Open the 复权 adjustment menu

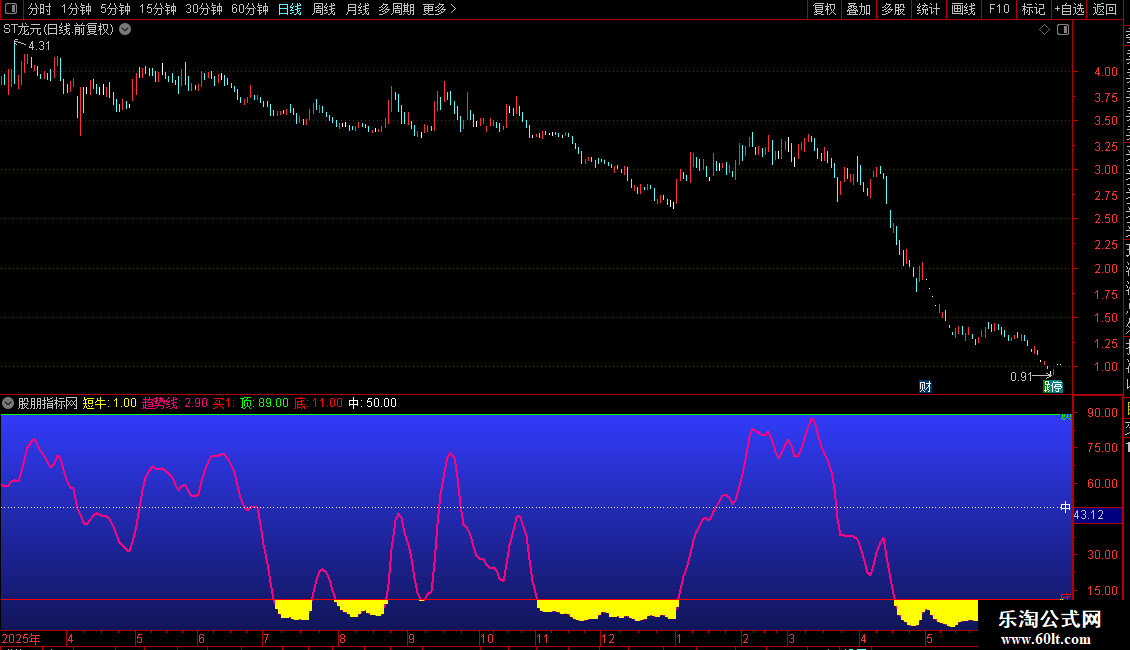coord(824,9)
